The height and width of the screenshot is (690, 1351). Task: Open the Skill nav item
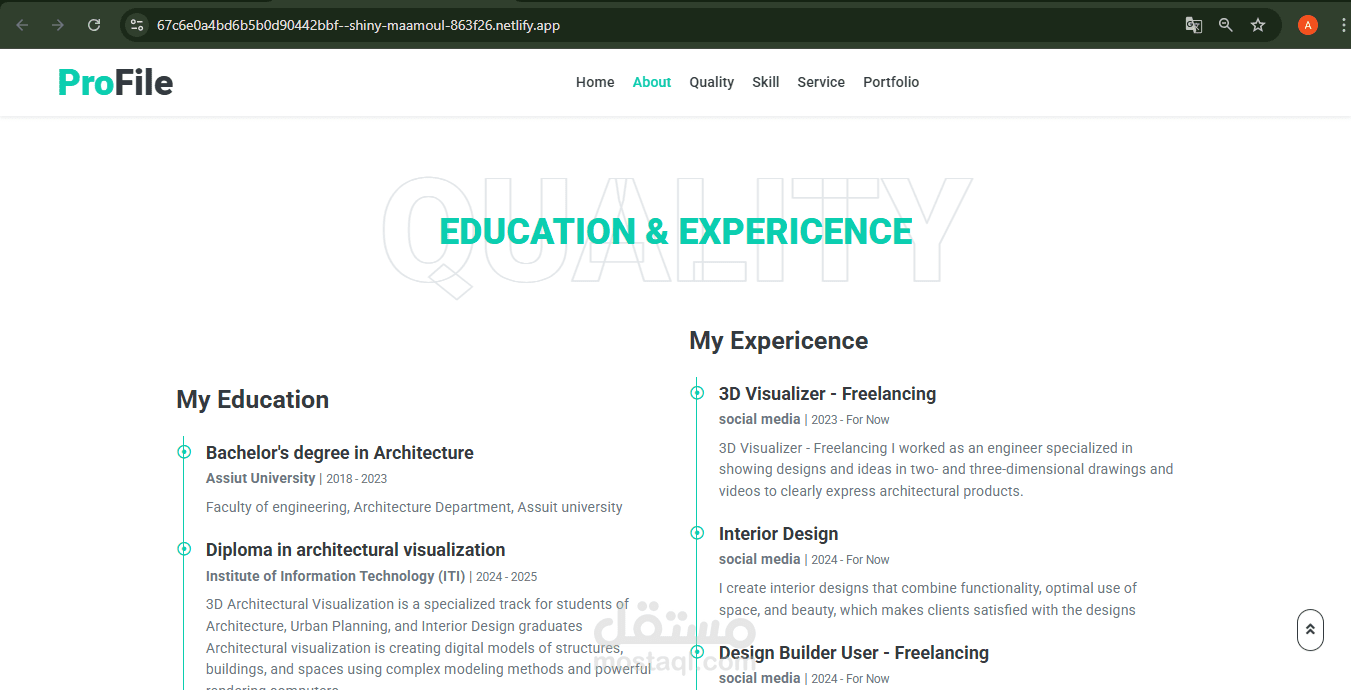click(x=766, y=82)
